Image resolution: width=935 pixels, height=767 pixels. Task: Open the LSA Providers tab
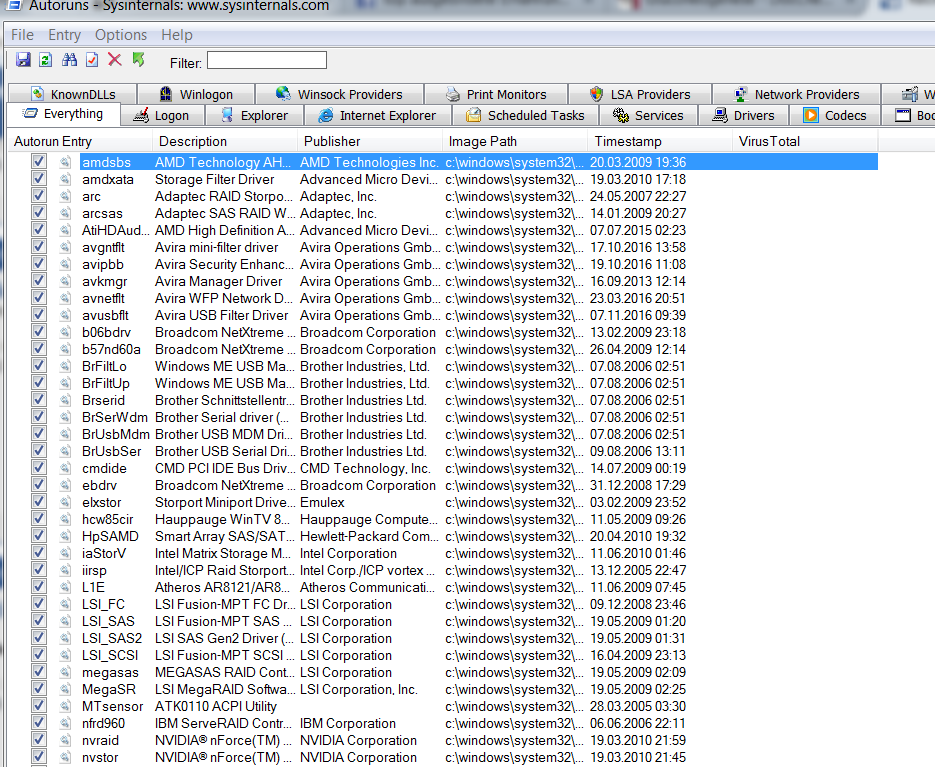(640, 94)
